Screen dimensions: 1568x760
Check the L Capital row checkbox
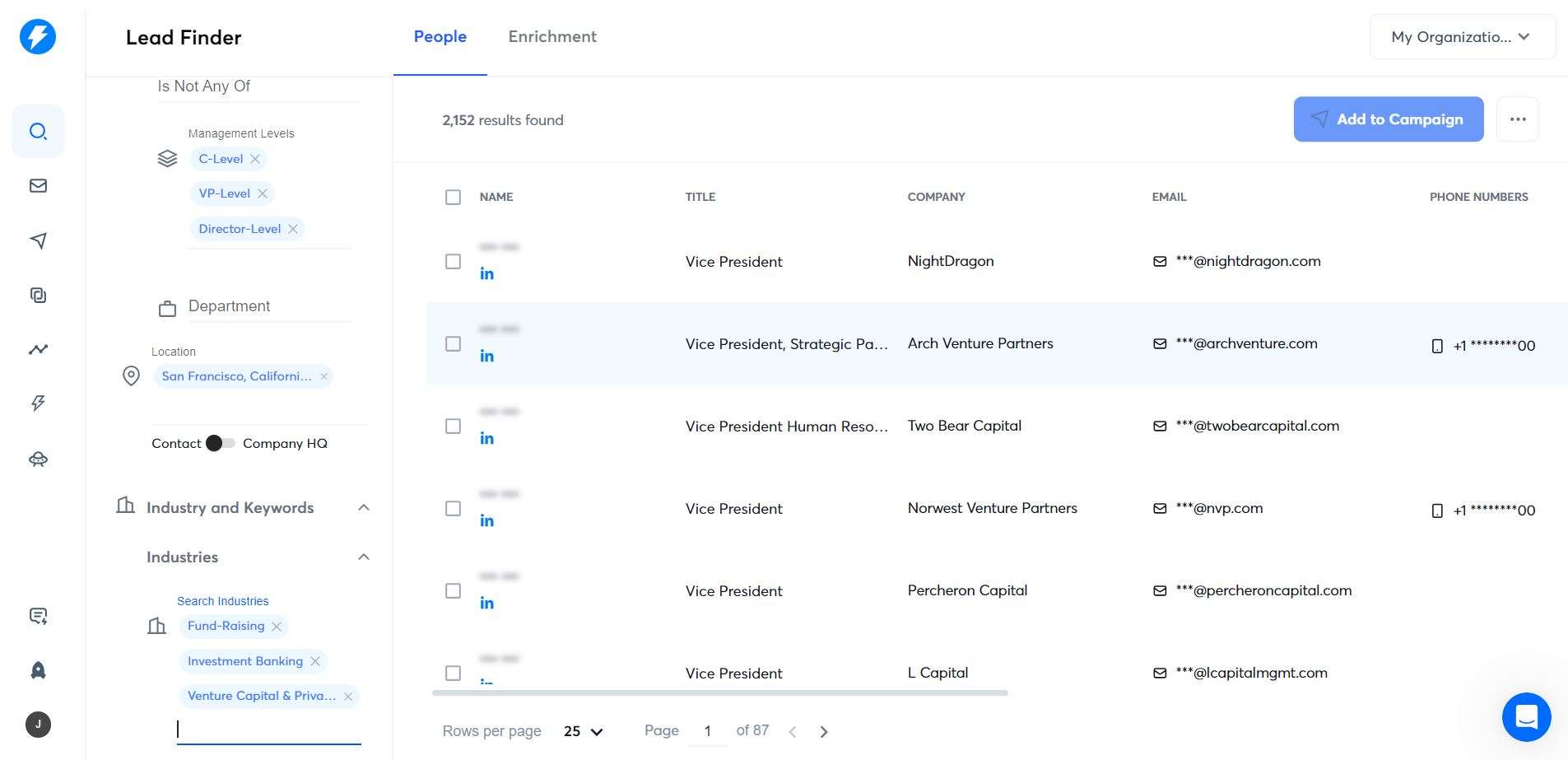(x=453, y=673)
